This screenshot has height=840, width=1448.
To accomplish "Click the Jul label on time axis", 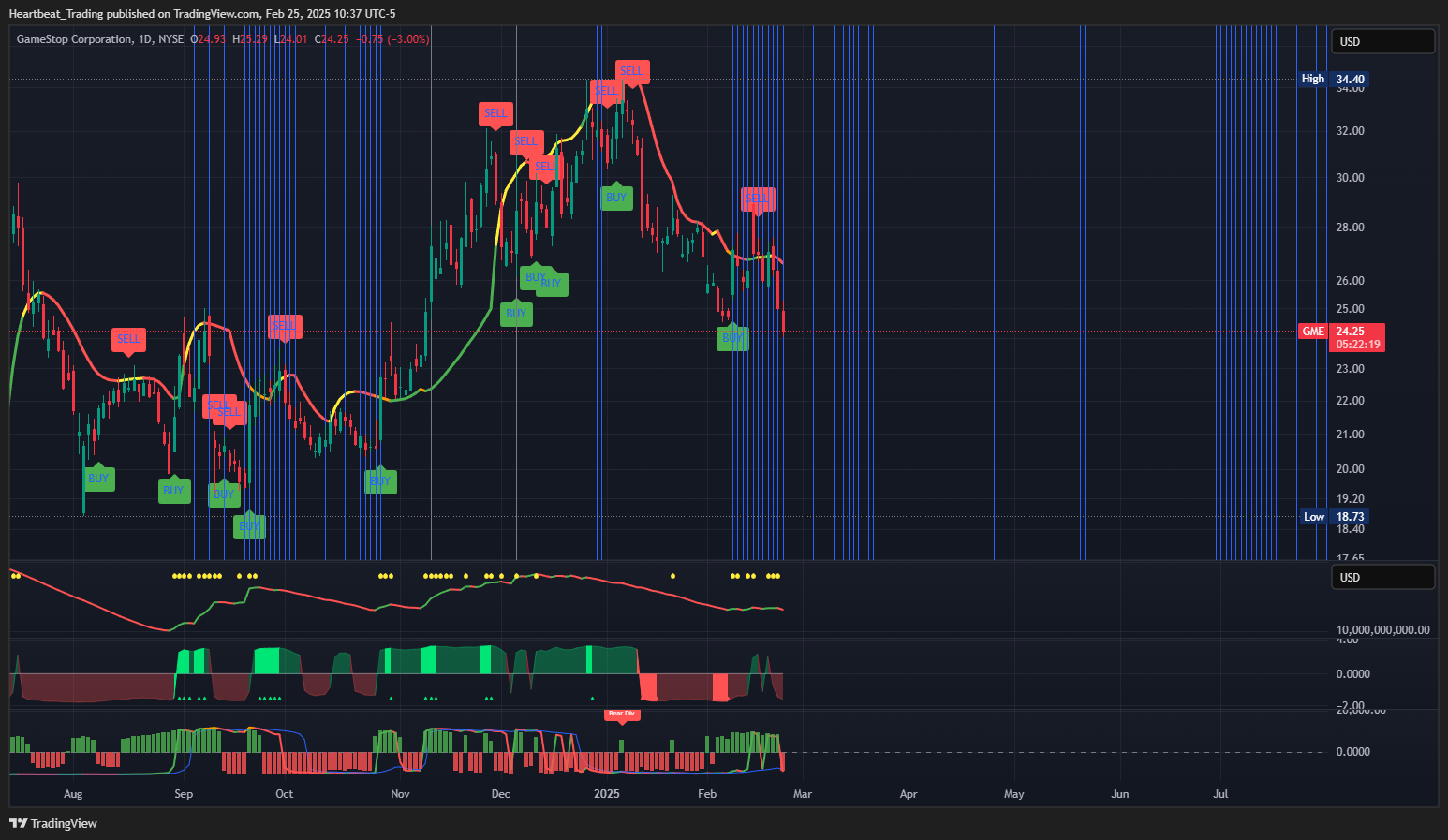I will pyautogui.click(x=1221, y=794).
